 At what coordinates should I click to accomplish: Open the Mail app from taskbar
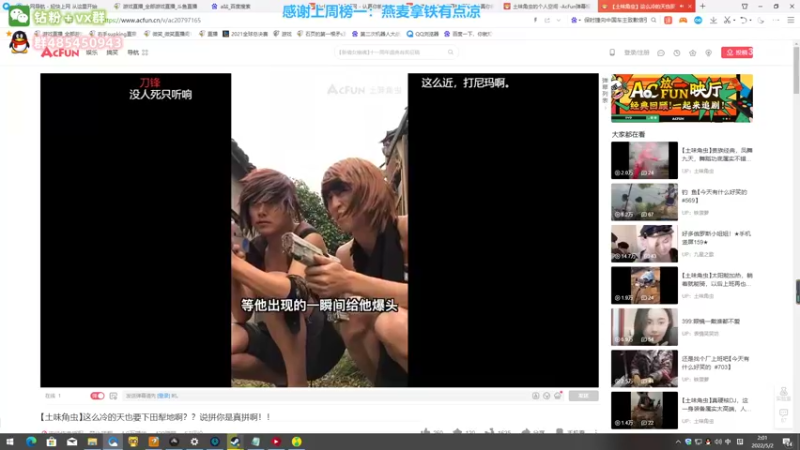pyautogui.click(x=72, y=441)
